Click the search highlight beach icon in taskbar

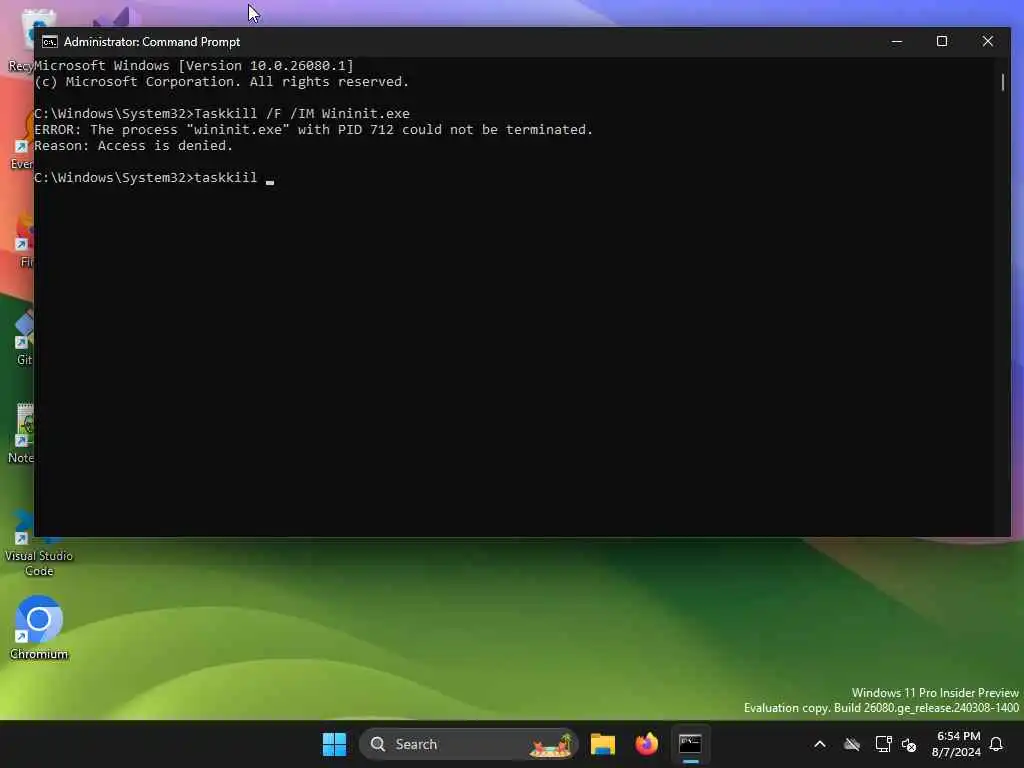(551, 744)
